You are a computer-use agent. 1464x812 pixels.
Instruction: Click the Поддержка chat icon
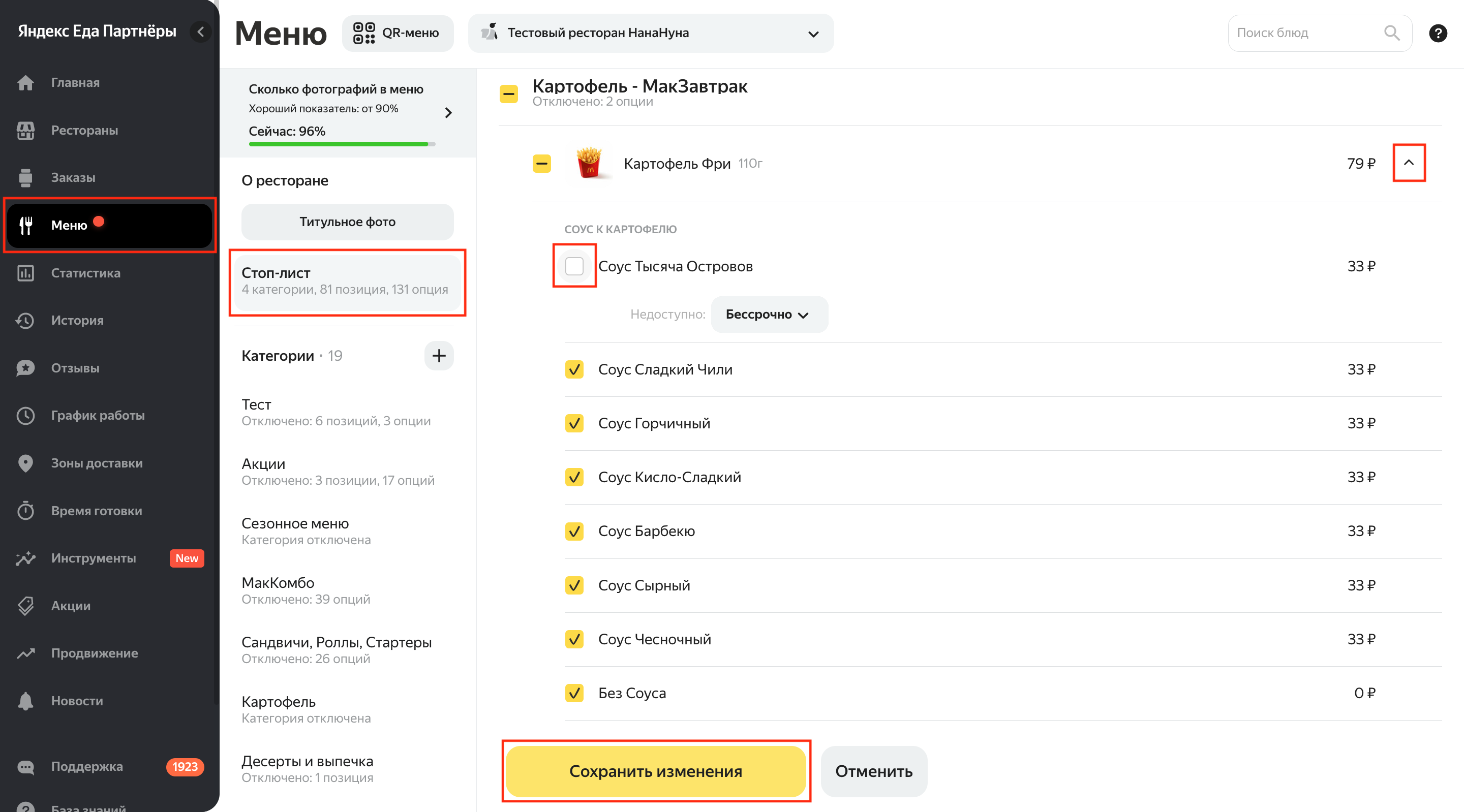(x=25, y=767)
